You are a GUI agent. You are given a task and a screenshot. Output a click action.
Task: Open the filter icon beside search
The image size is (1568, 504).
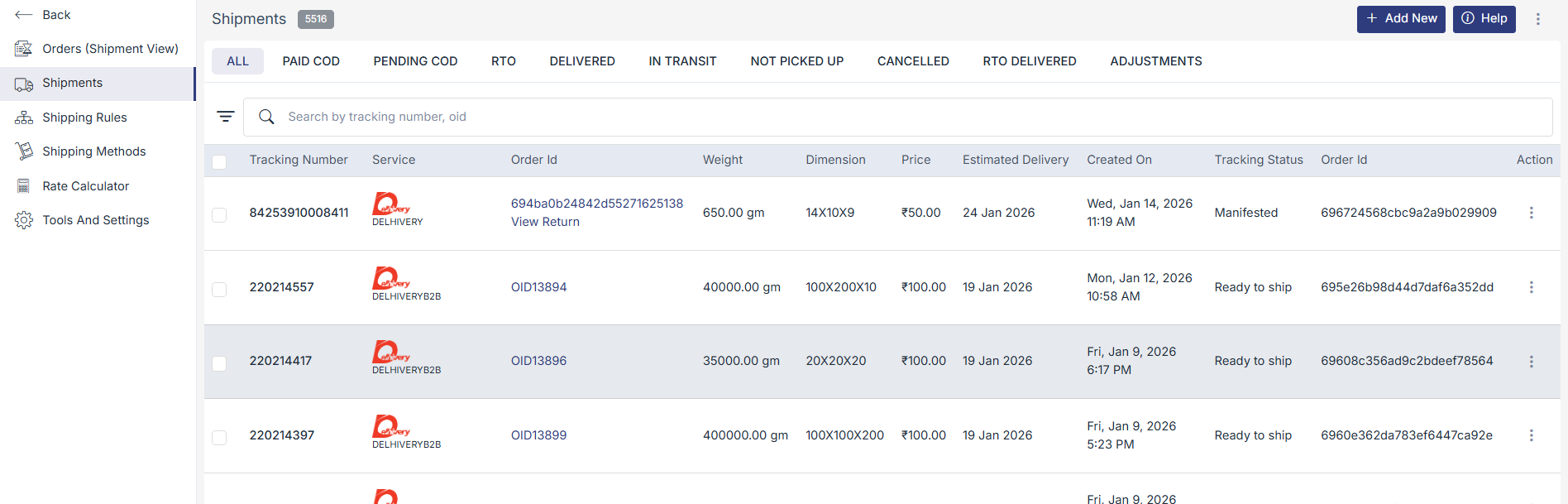point(225,117)
